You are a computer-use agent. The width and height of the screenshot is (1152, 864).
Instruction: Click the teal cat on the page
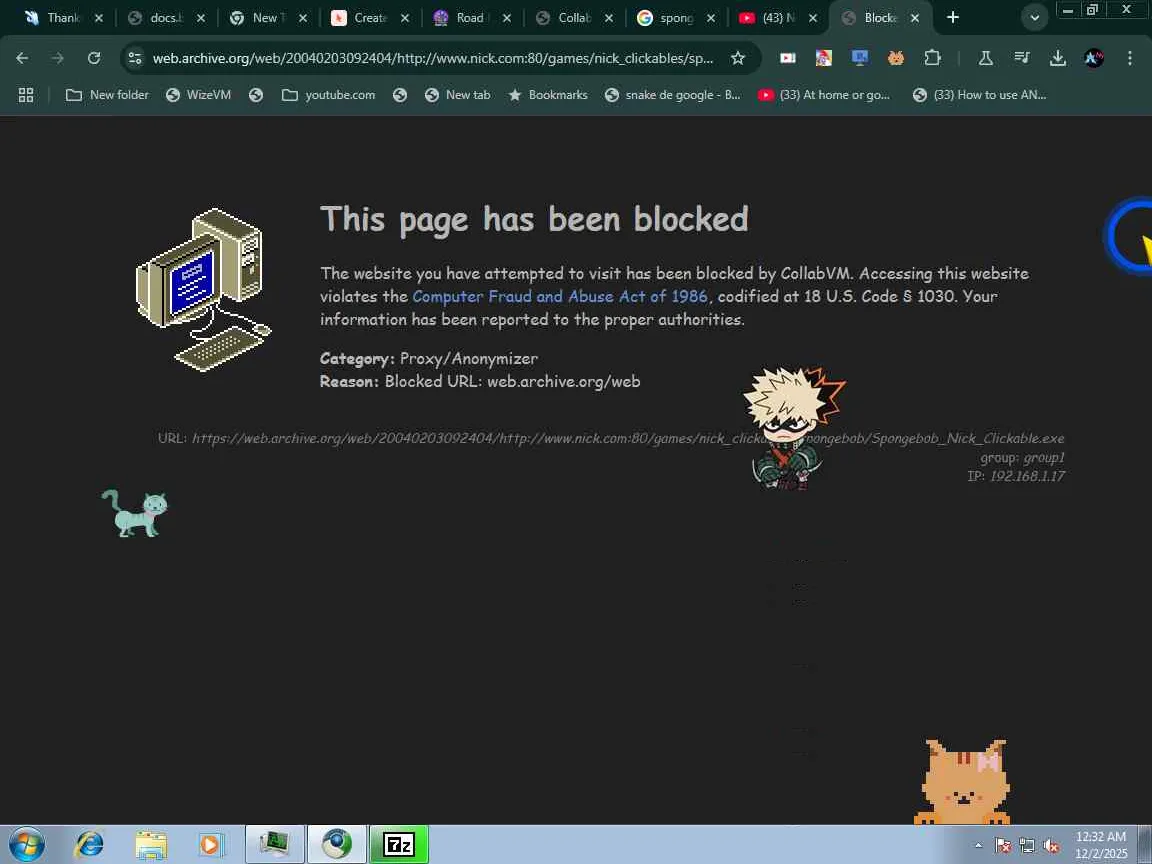[135, 513]
